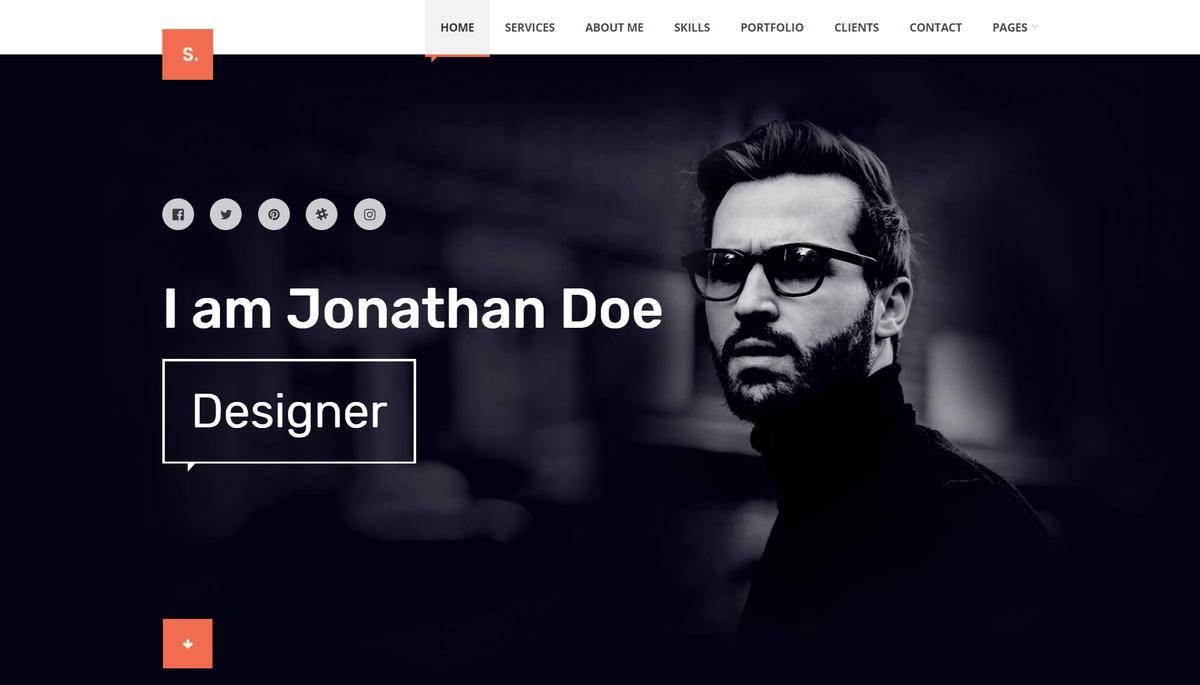Go to the Home nav item
This screenshot has height=685, width=1200.
click(x=457, y=27)
